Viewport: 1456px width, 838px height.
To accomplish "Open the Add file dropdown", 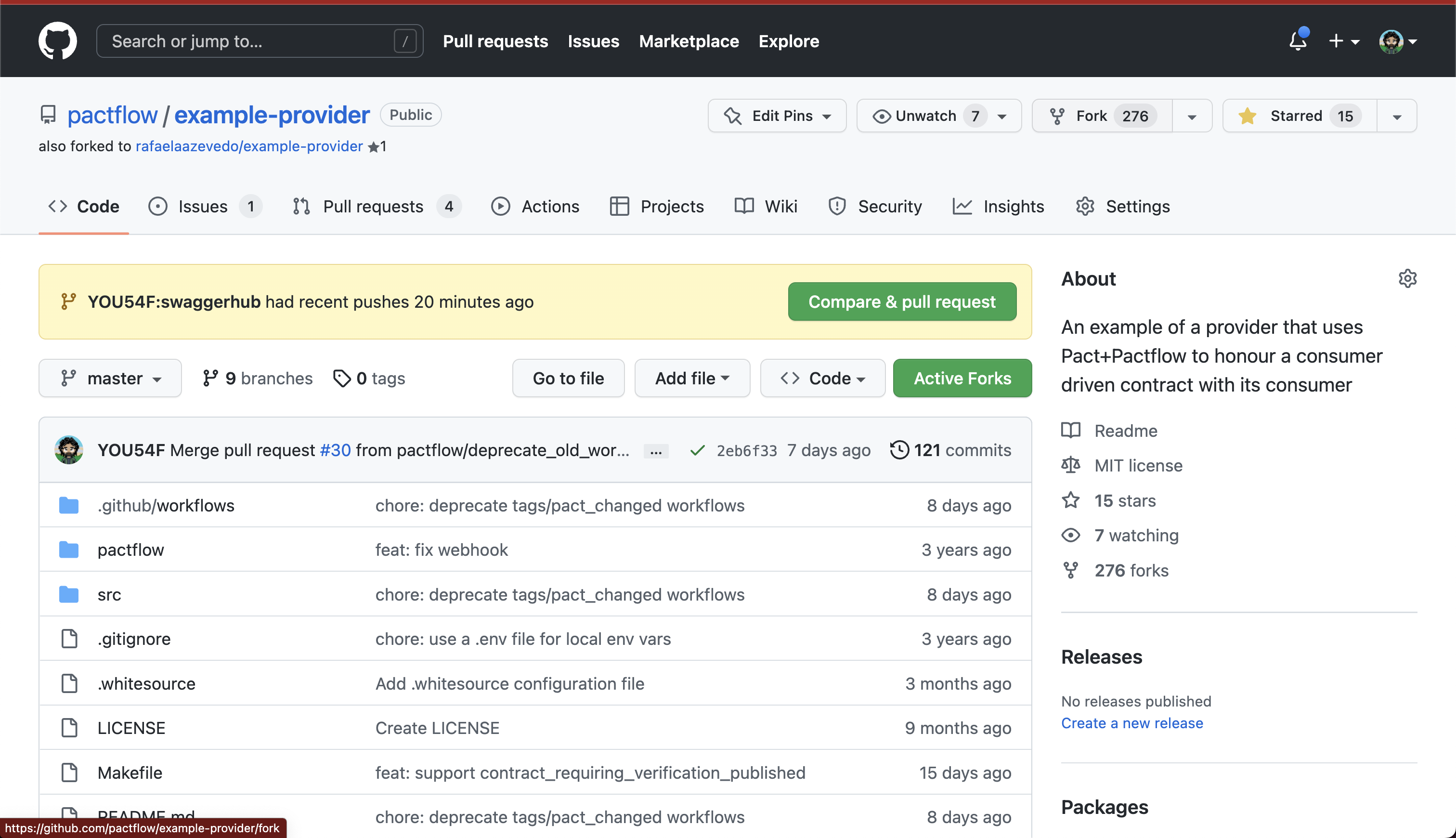I will 692,378.
